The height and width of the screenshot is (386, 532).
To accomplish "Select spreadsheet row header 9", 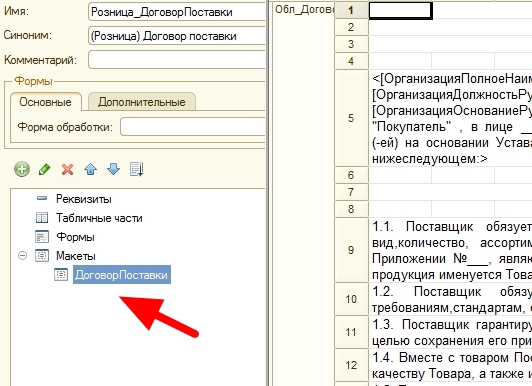I will 351,250.
